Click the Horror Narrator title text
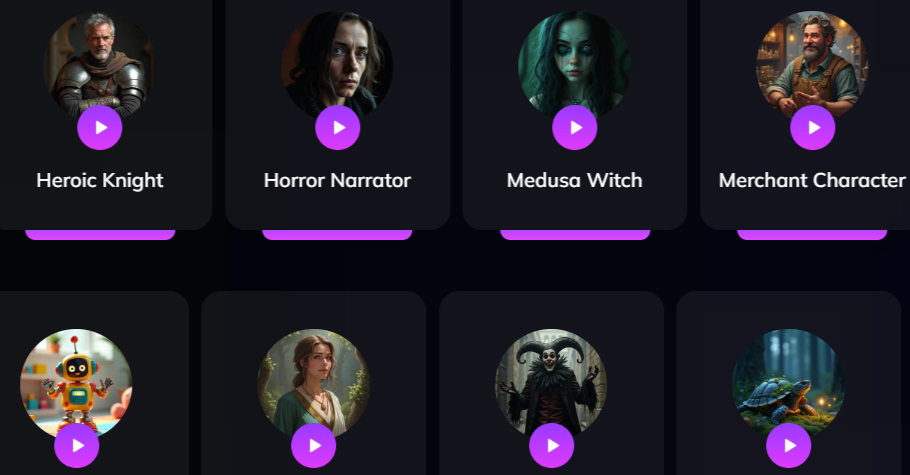The width and height of the screenshot is (910, 475). tap(337, 181)
